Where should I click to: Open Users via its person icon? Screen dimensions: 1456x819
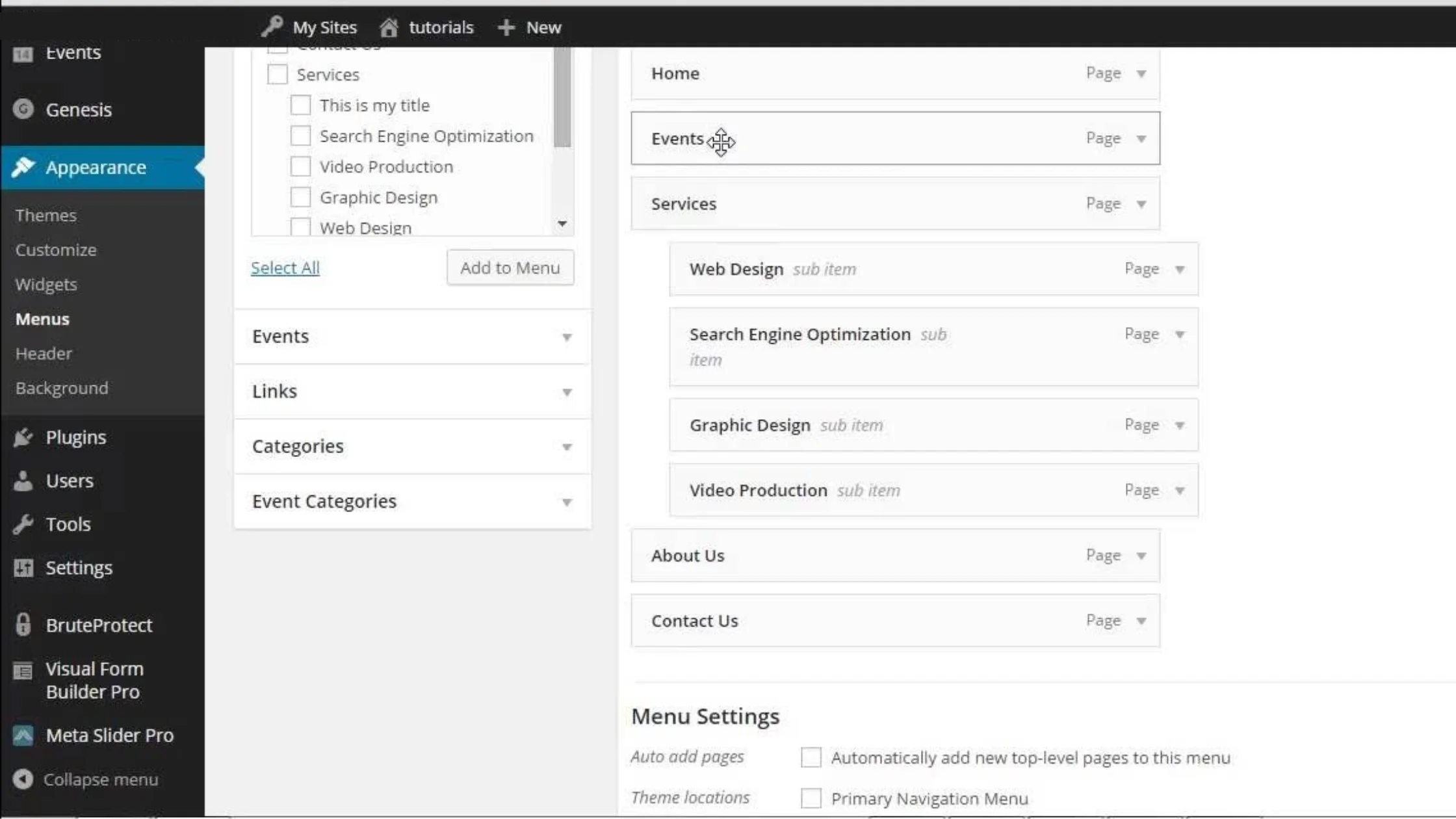23,481
